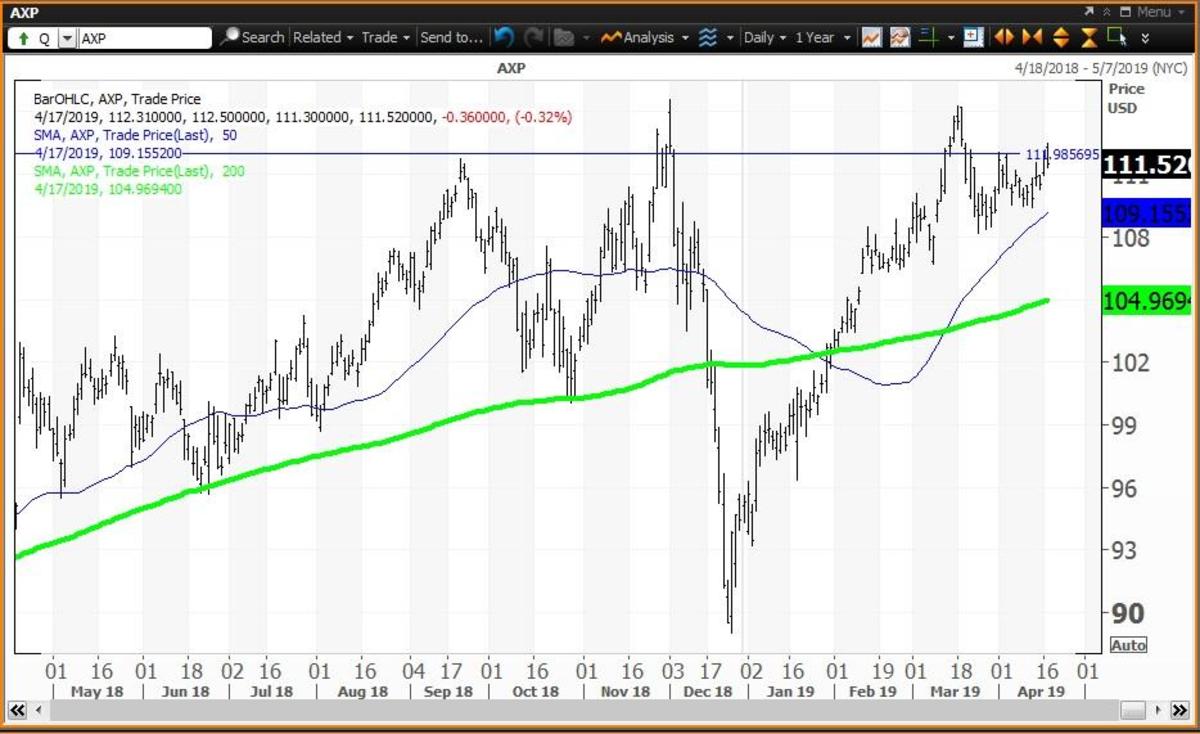Viewport: 1200px width, 734px height.
Task: Click the scrollbar left arrow
Action: point(41,709)
